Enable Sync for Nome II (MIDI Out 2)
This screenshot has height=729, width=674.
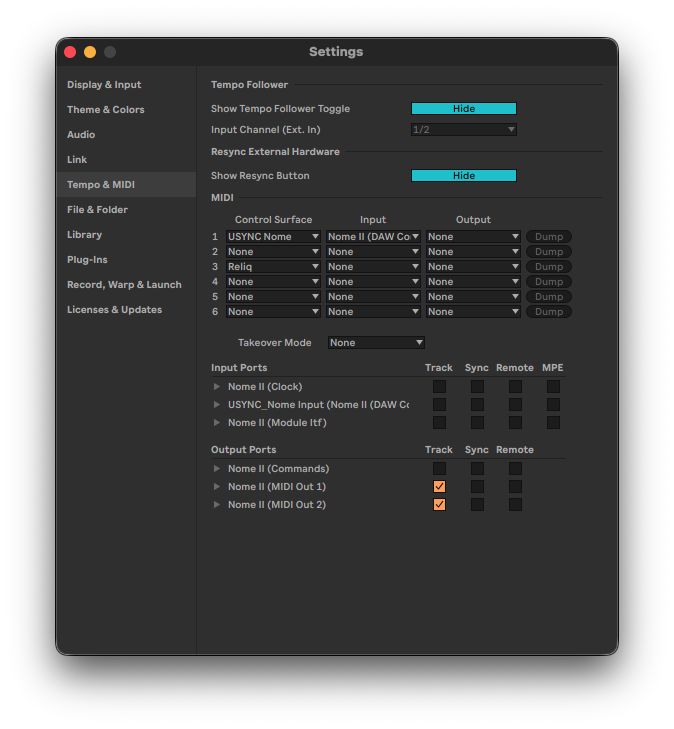click(x=477, y=505)
